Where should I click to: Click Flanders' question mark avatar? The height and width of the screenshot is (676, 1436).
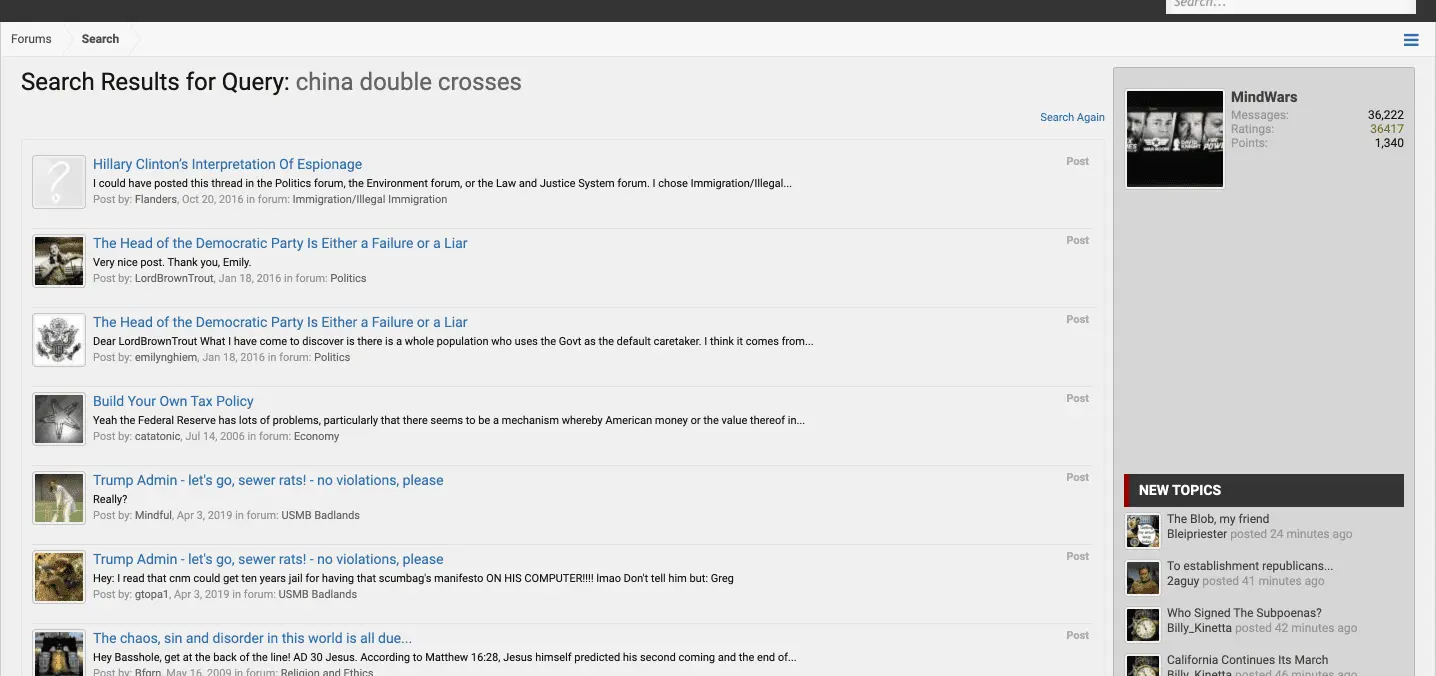point(59,182)
